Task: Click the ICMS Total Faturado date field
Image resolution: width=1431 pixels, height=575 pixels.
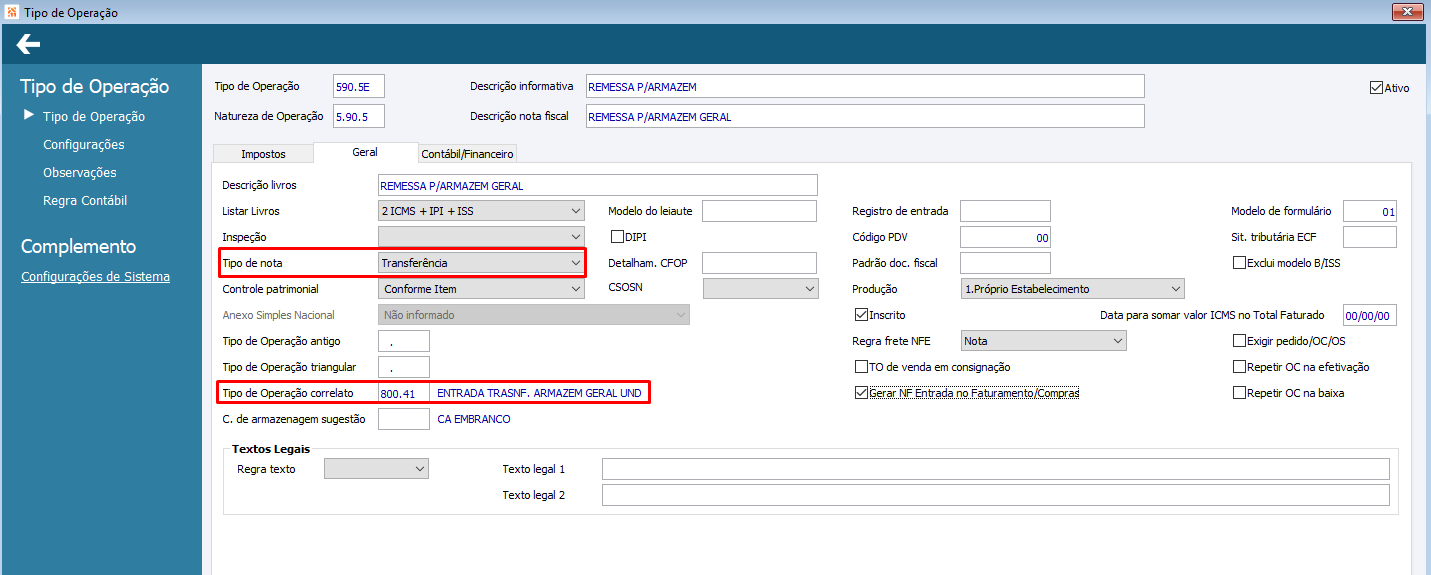Action: (1370, 315)
